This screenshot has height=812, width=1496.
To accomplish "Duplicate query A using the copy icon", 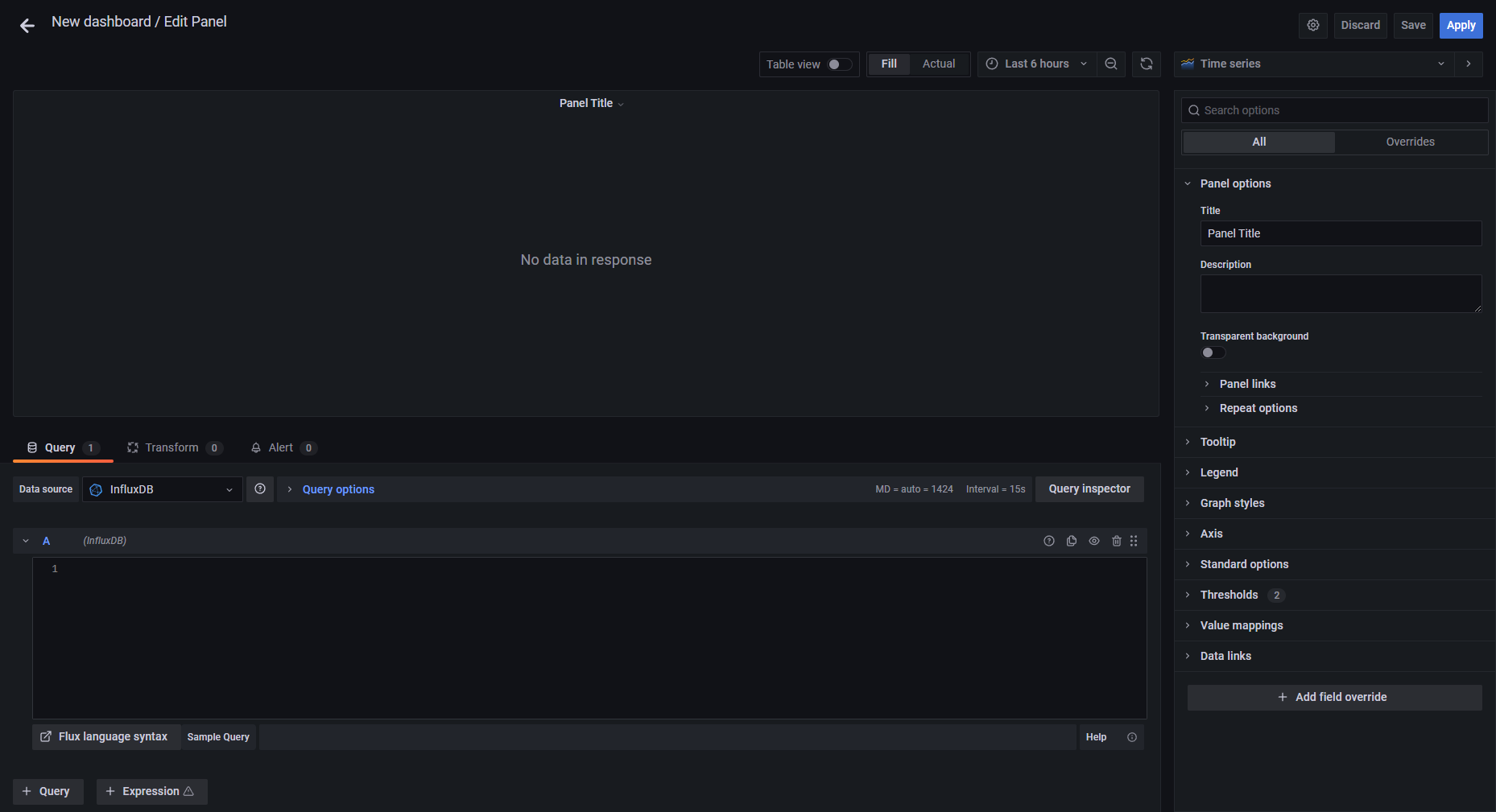I will click(x=1072, y=540).
